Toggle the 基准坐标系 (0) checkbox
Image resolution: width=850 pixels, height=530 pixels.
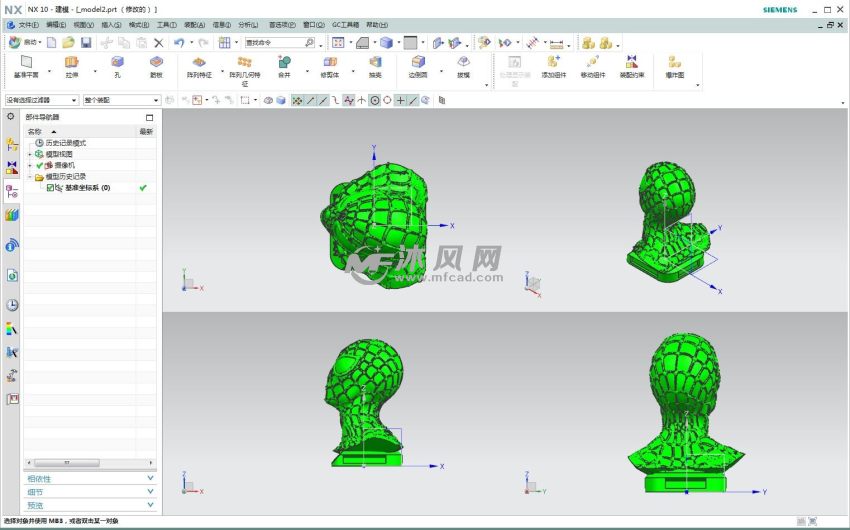51,188
